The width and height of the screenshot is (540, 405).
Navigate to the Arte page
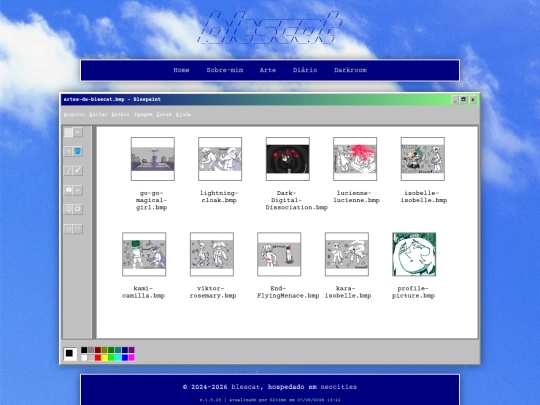[268, 70]
